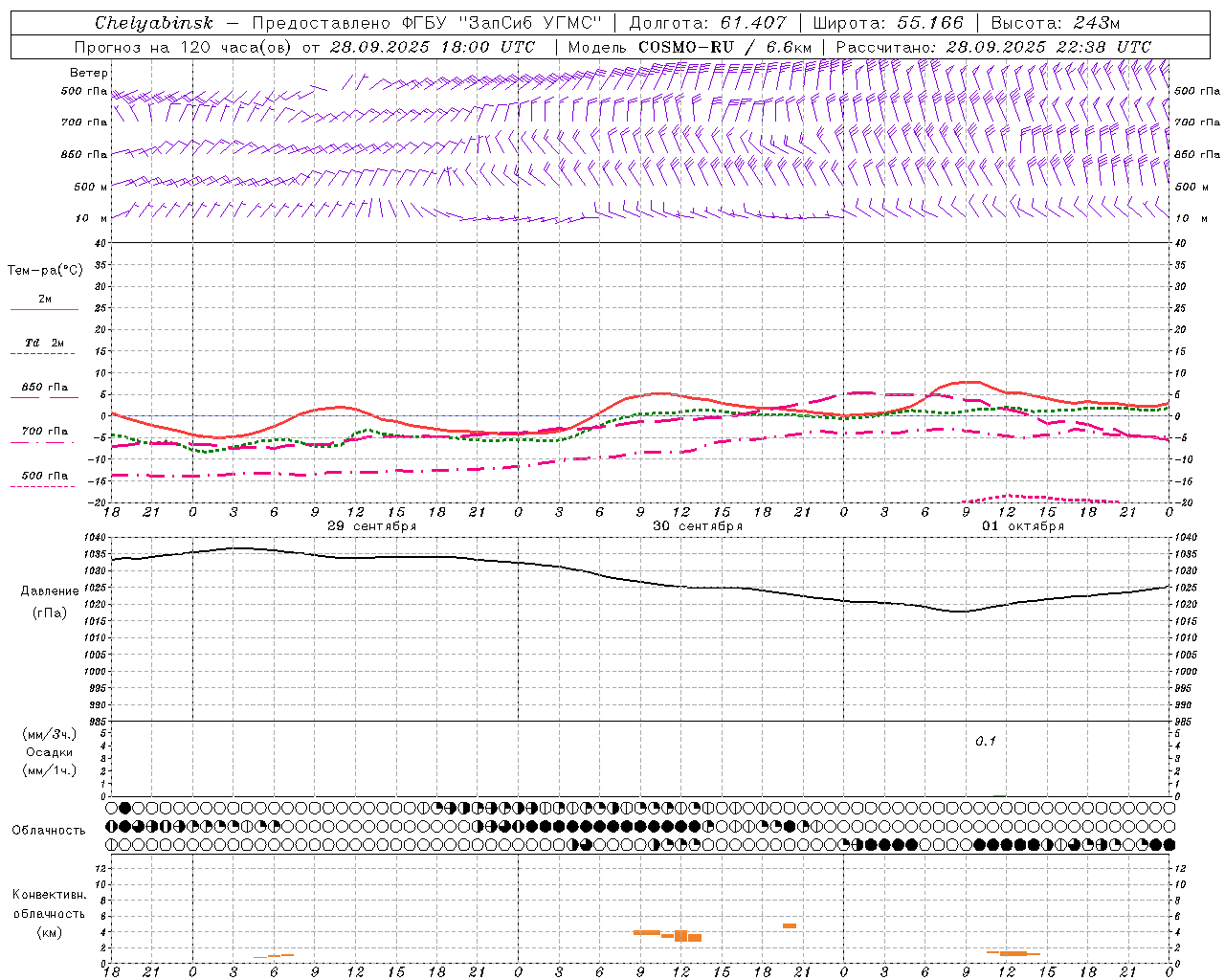Click the '(км)' convective cloud unit label
Image resolution: width=1225 pixels, height=980 pixels.
[x=50, y=932]
